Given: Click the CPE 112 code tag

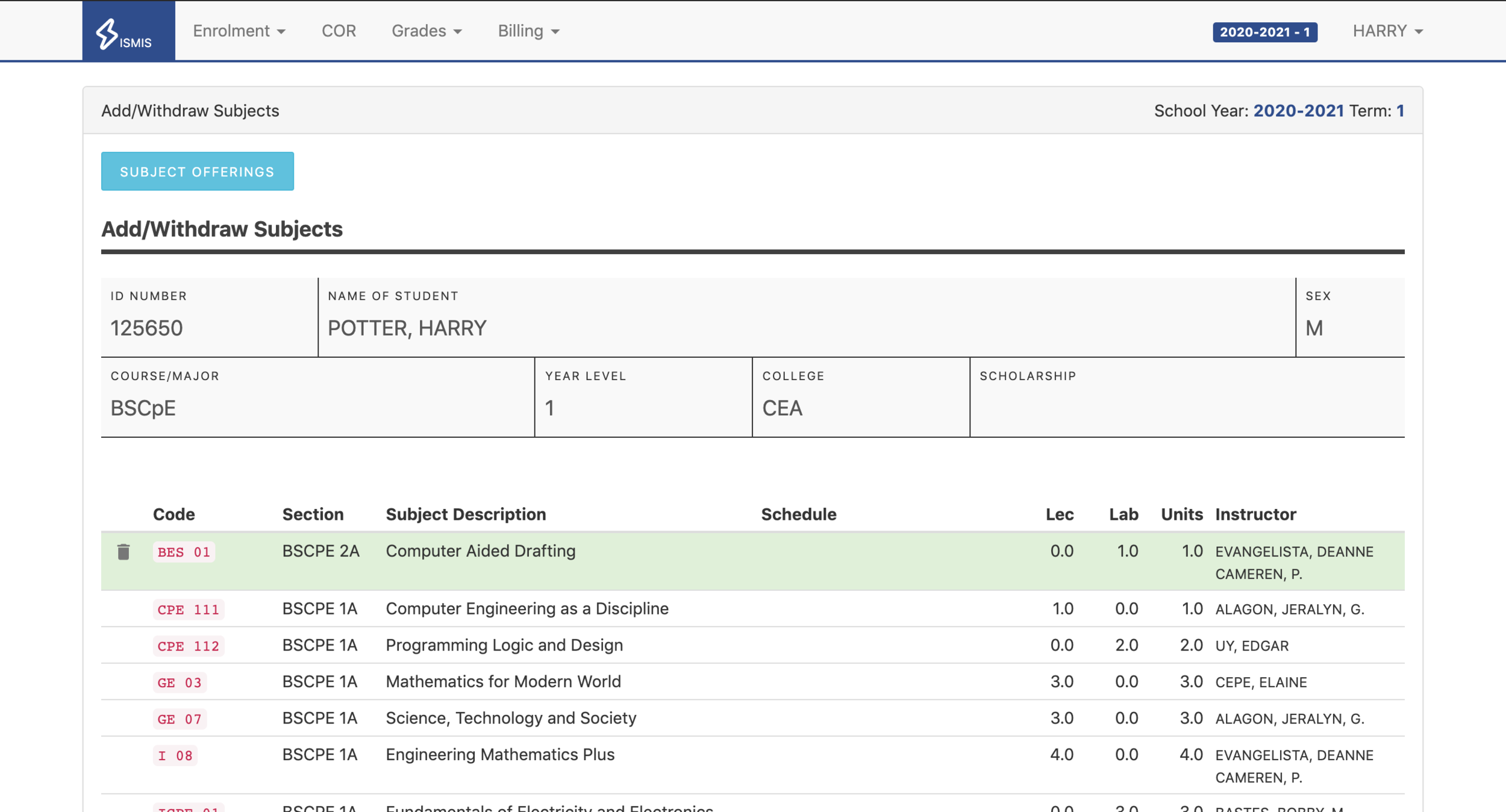Looking at the screenshot, I should (188, 646).
